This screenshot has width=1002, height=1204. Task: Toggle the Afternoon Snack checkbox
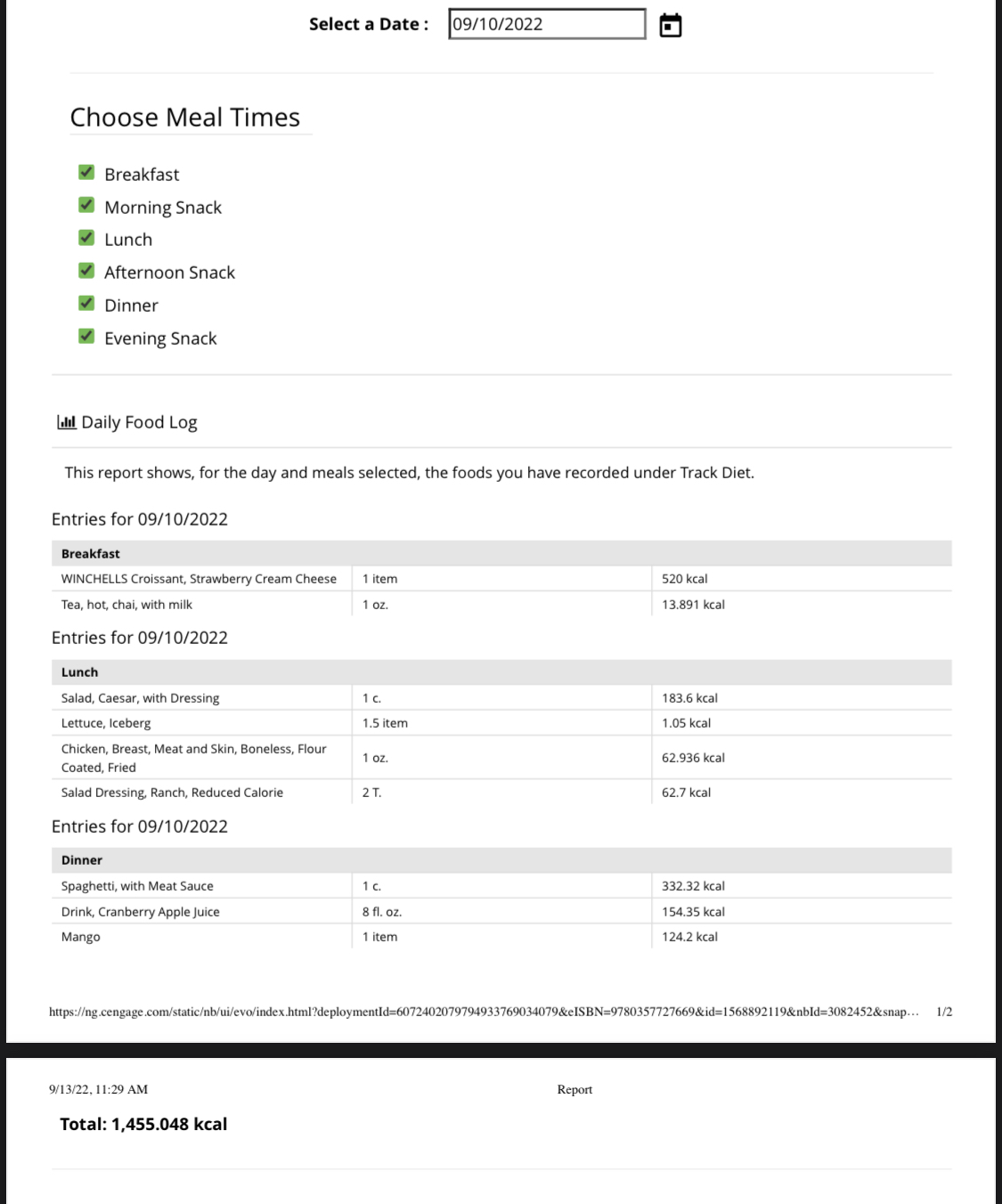point(86,271)
